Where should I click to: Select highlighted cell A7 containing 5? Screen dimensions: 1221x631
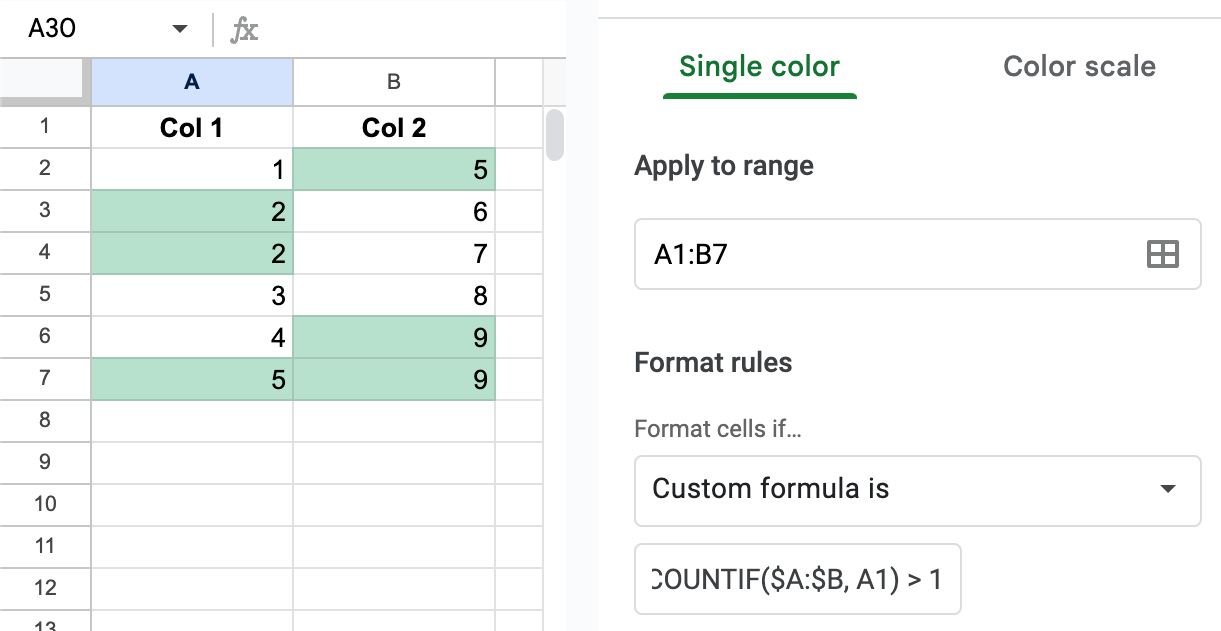click(x=191, y=379)
